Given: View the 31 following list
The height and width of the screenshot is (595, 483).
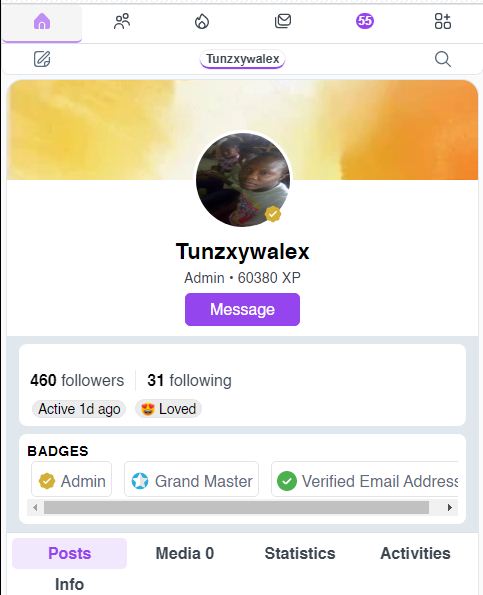Looking at the screenshot, I should pyautogui.click(x=189, y=380).
